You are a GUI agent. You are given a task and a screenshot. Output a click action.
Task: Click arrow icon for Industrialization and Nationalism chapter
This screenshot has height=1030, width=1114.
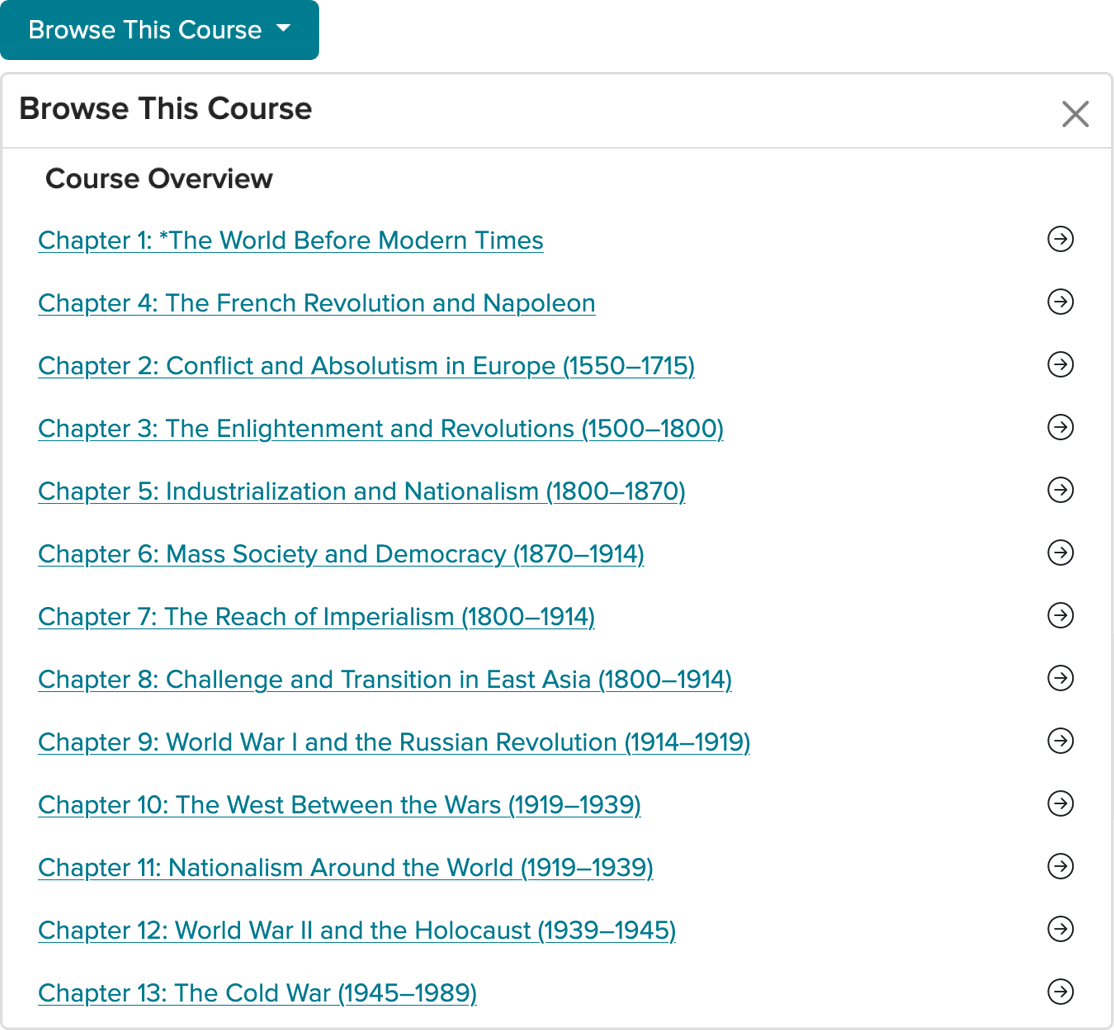[1060, 490]
